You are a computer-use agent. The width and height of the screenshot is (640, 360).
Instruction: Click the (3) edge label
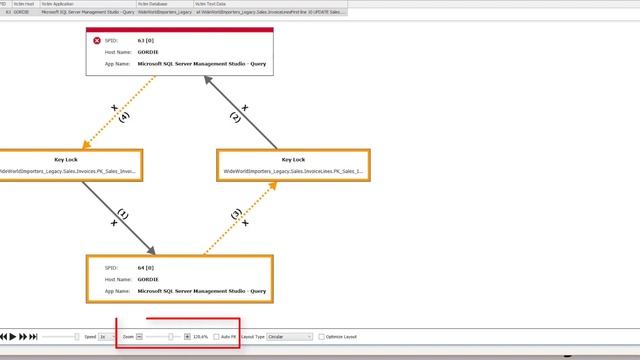236,213
